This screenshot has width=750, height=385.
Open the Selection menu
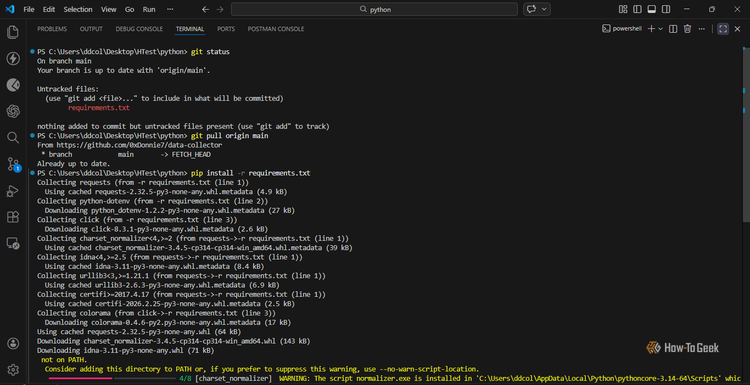78,9
